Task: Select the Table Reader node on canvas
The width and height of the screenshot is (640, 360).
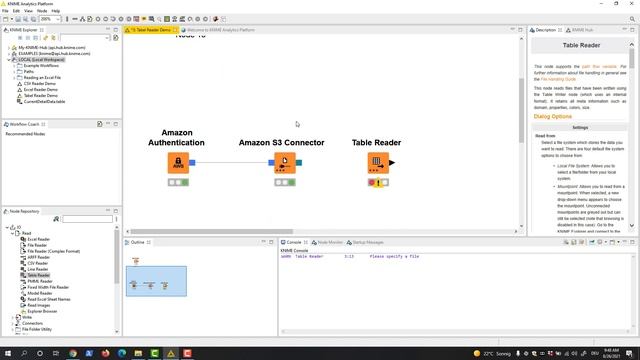Action: click(x=378, y=163)
